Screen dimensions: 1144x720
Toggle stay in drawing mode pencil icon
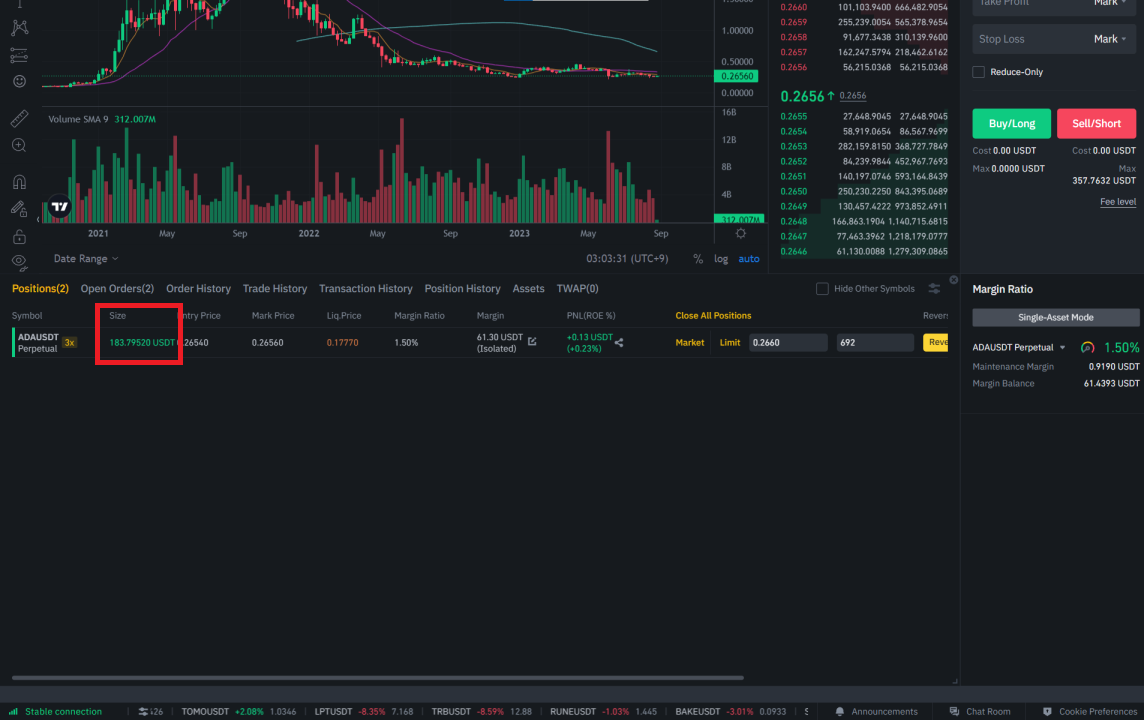click(20, 209)
